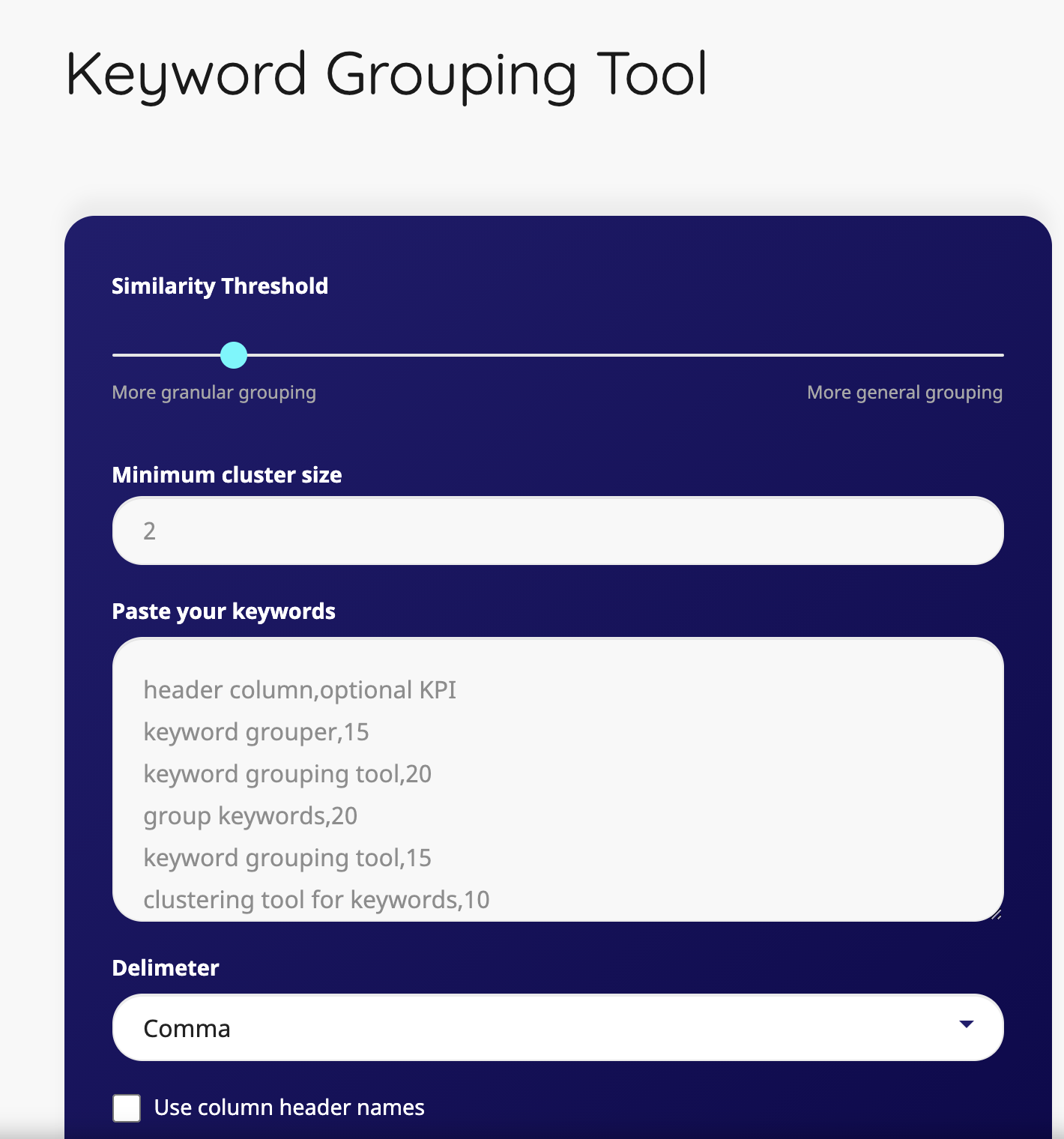1064x1139 pixels.
Task: Focus the Minimum cluster size field
Action: (557, 531)
